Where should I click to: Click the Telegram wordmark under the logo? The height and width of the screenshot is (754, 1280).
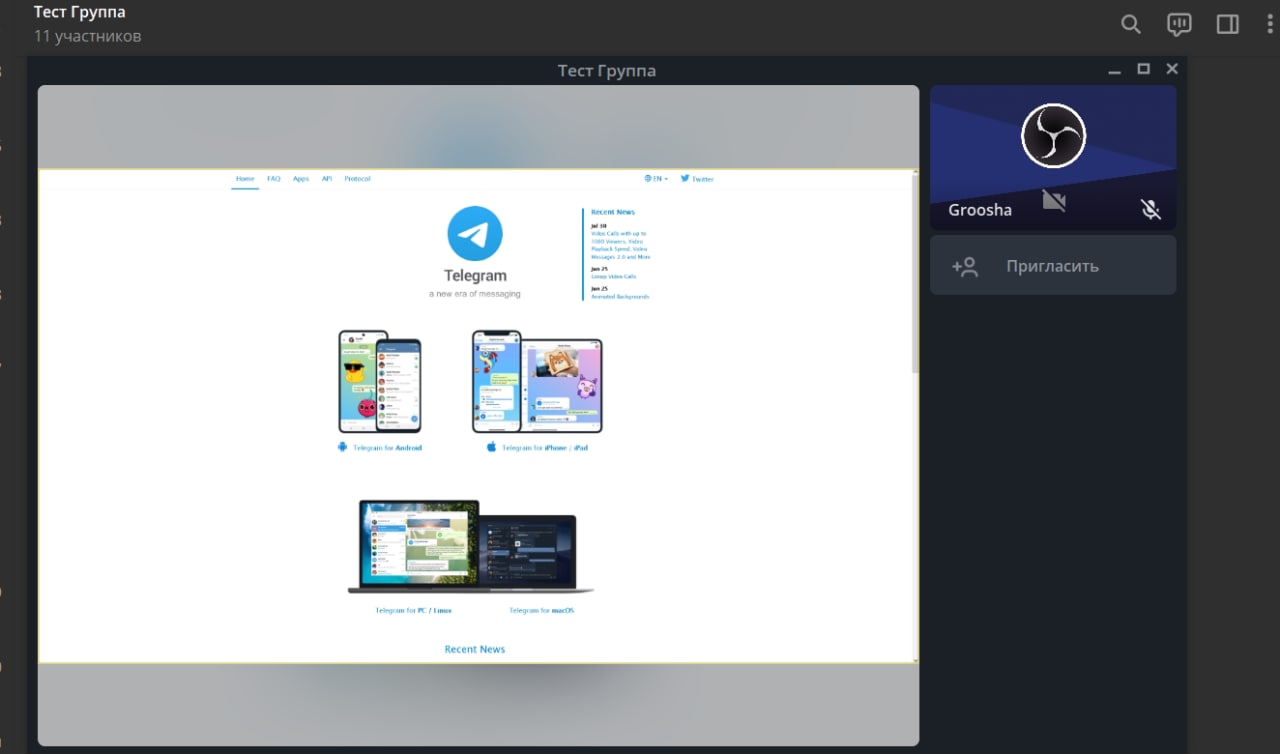coord(475,276)
